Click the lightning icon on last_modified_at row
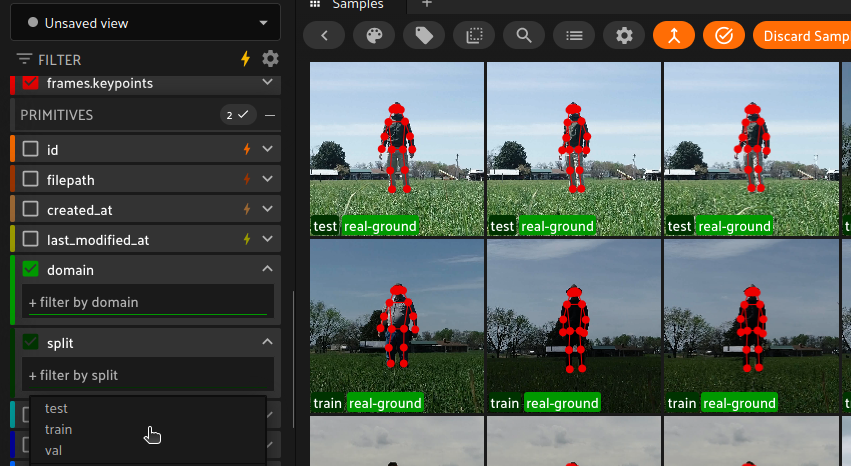This screenshot has width=851, height=466. (x=247, y=239)
